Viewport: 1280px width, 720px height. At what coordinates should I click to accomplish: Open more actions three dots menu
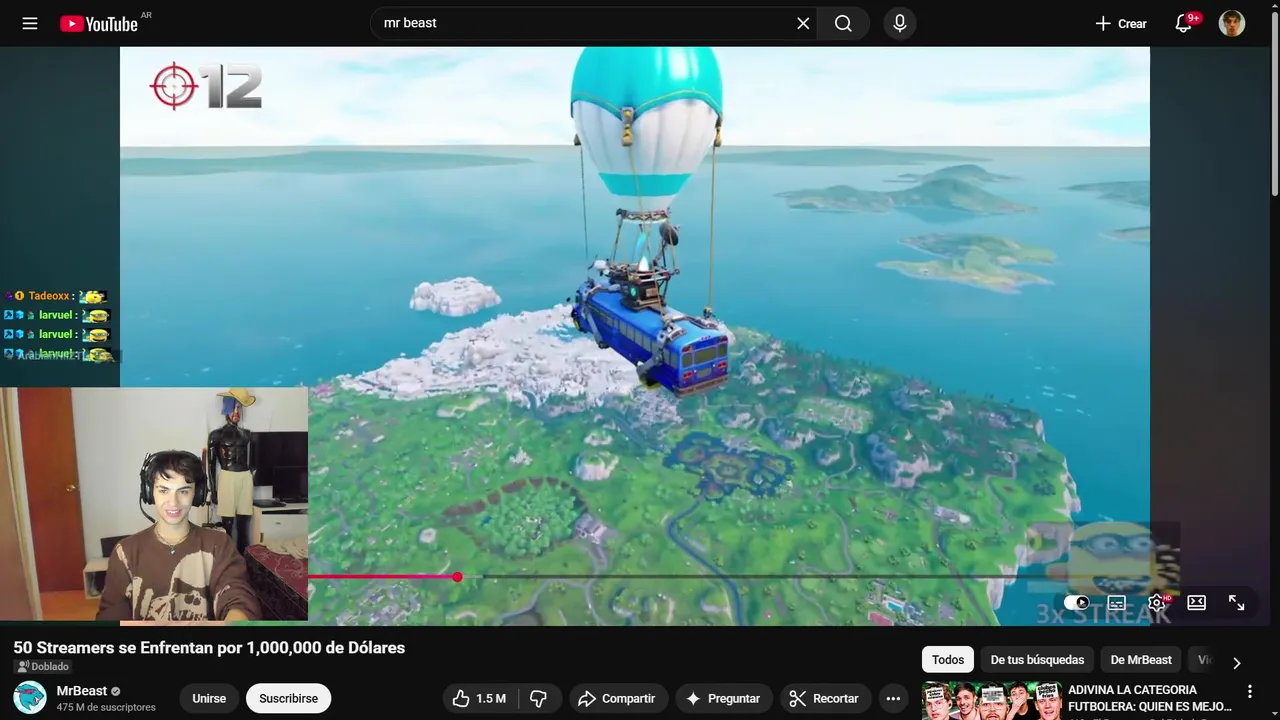click(894, 698)
